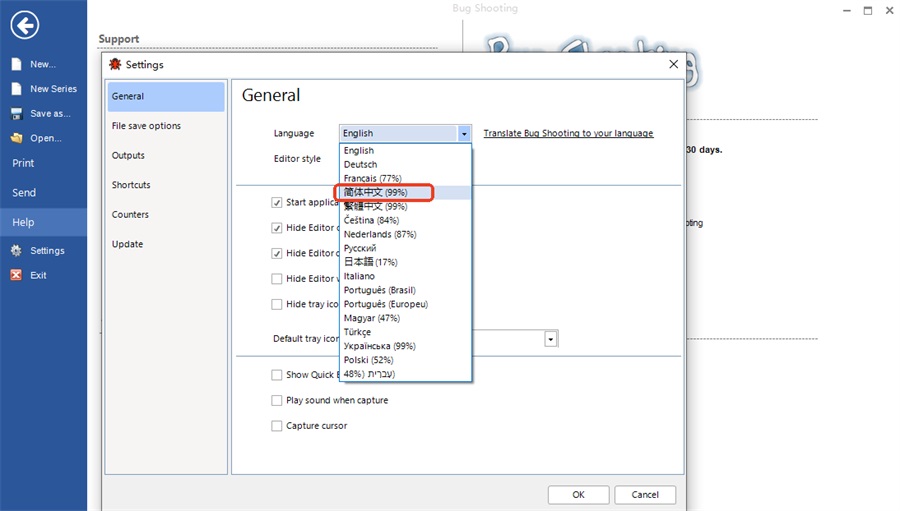The height and width of the screenshot is (511, 900).
Task: Click the back arrow circle icon
Action: pyautogui.click(x=25, y=25)
